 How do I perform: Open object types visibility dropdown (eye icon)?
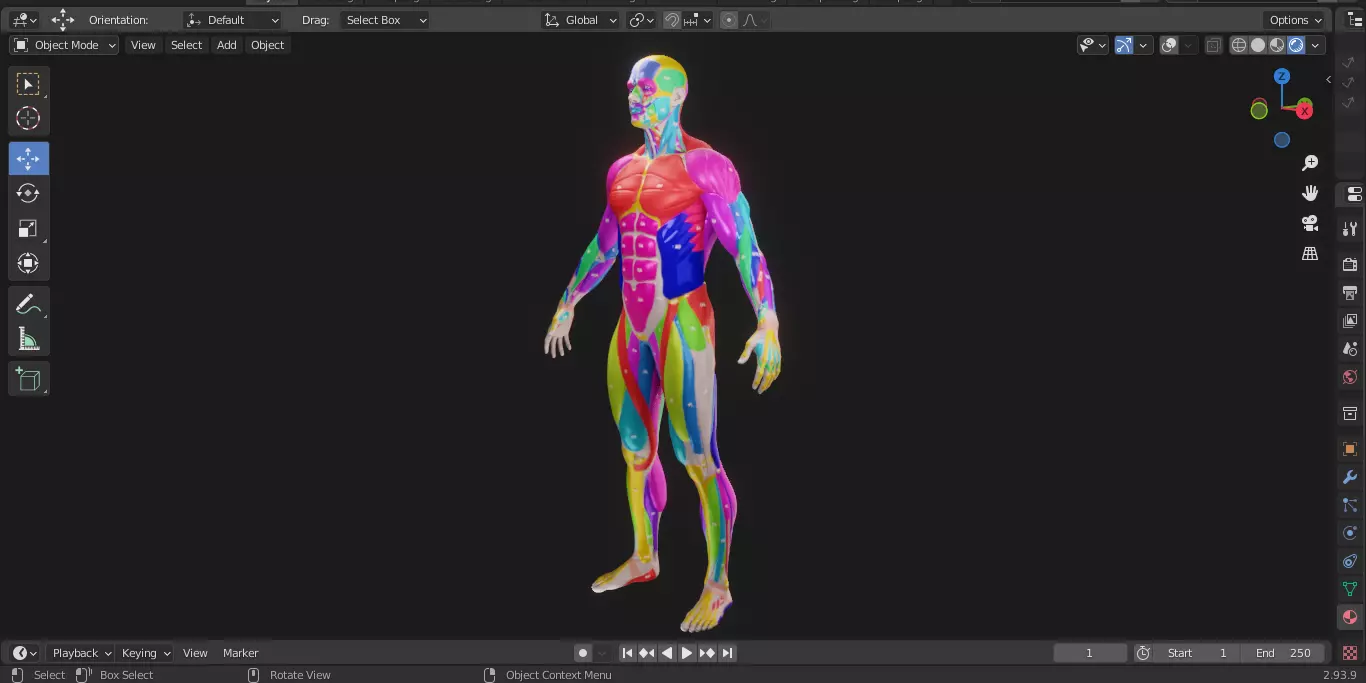coord(1092,45)
